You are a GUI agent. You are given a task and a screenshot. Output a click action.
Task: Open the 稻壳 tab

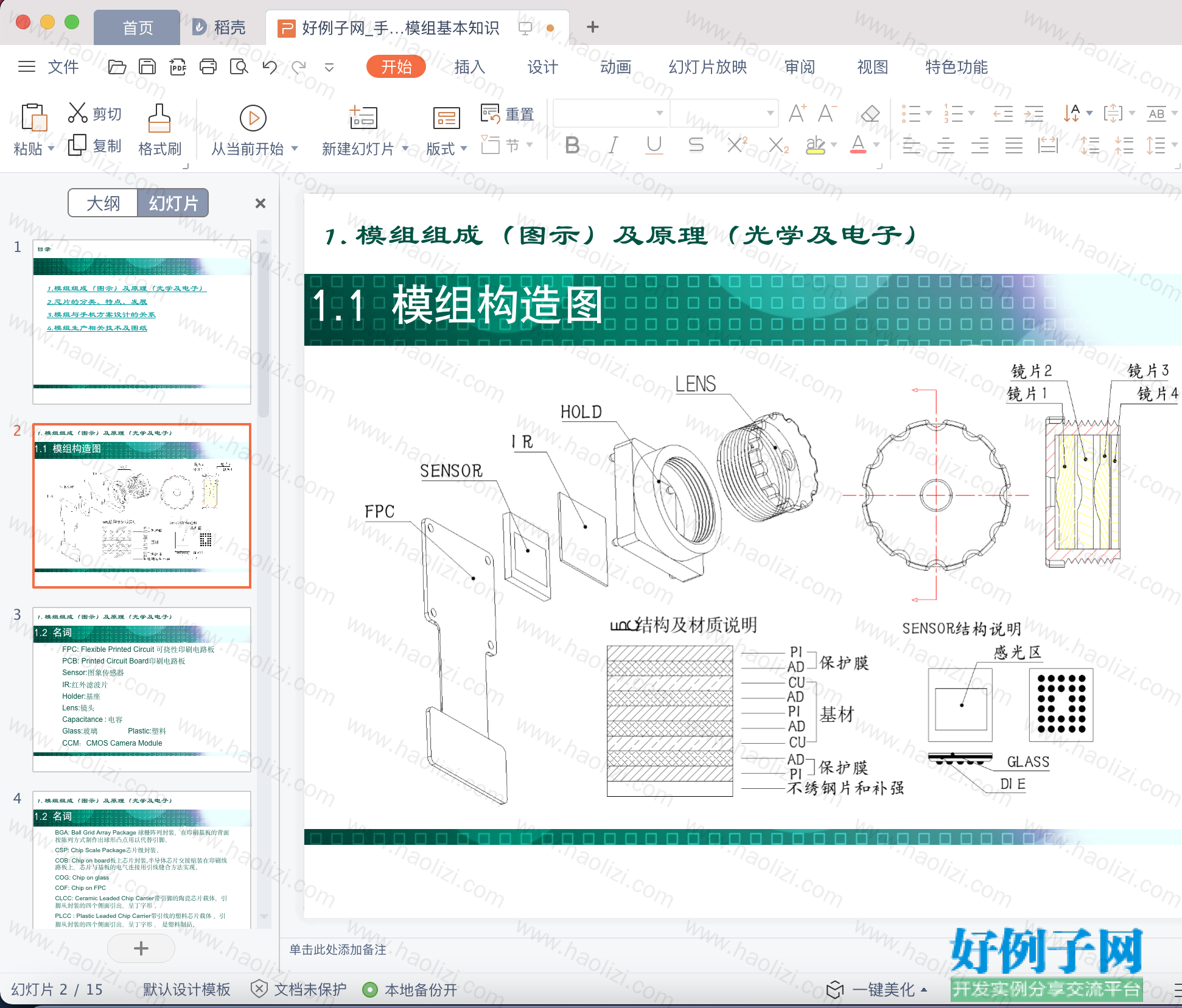point(219,27)
